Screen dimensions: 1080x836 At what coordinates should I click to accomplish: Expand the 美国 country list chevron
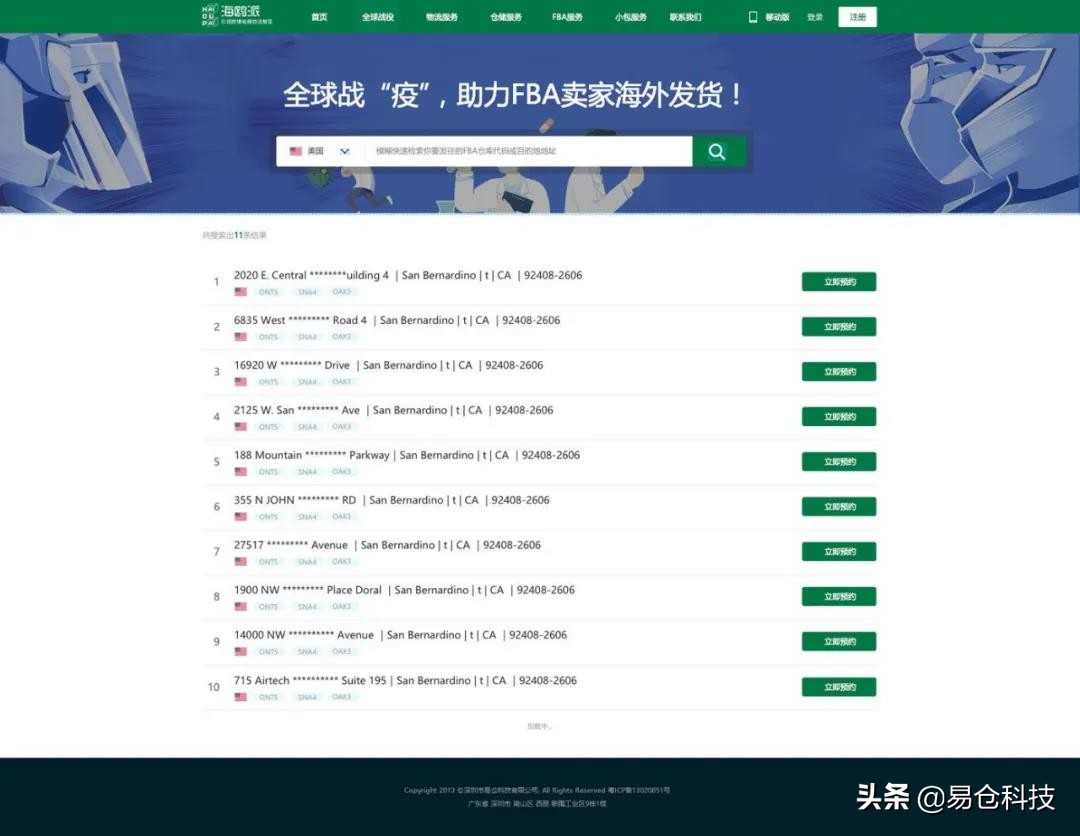[x=344, y=151]
